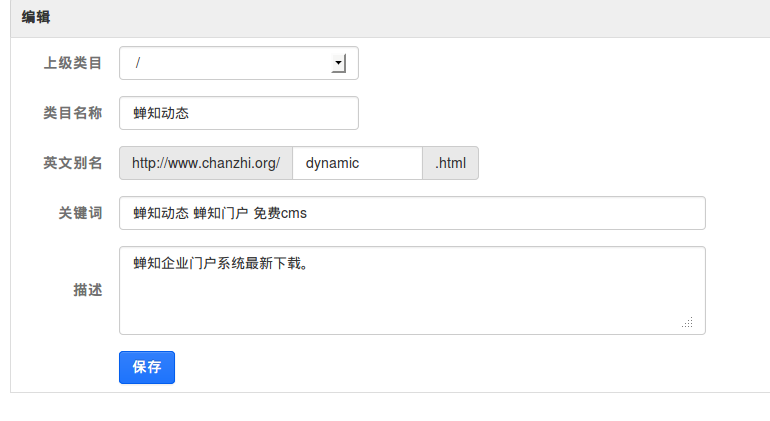Open the 上级类目 select showing "/"
The image size is (770, 421).
[x=230, y=63]
